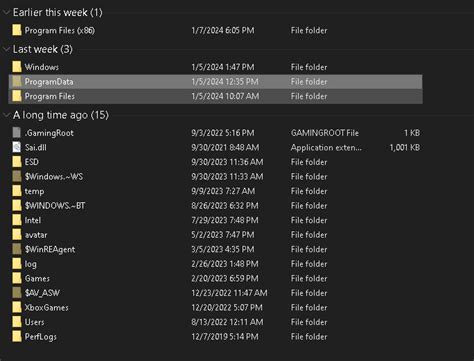
Task: Click date '9/3/2022 5:16 PM'
Action: (223, 133)
